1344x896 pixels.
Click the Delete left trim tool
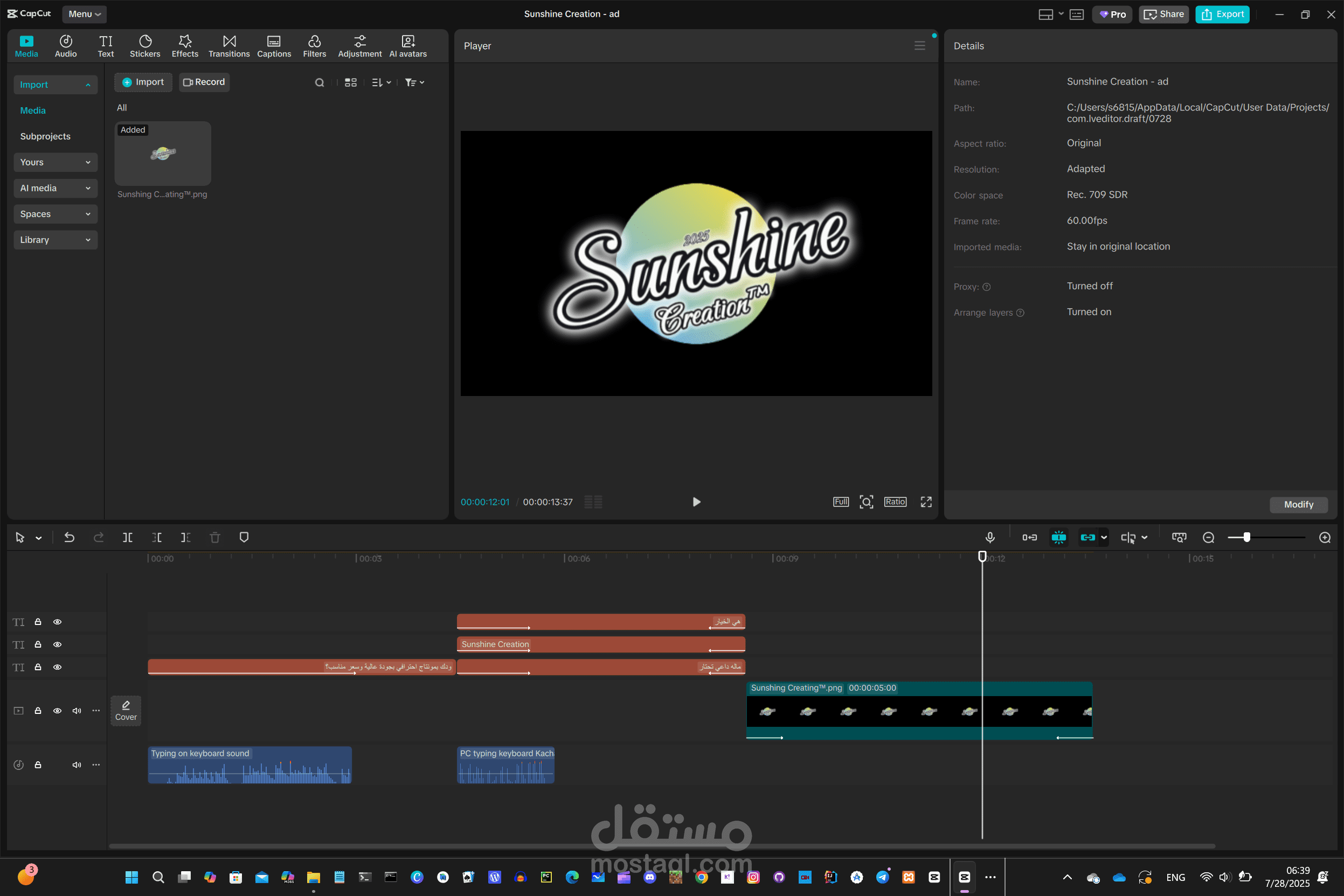click(157, 537)
